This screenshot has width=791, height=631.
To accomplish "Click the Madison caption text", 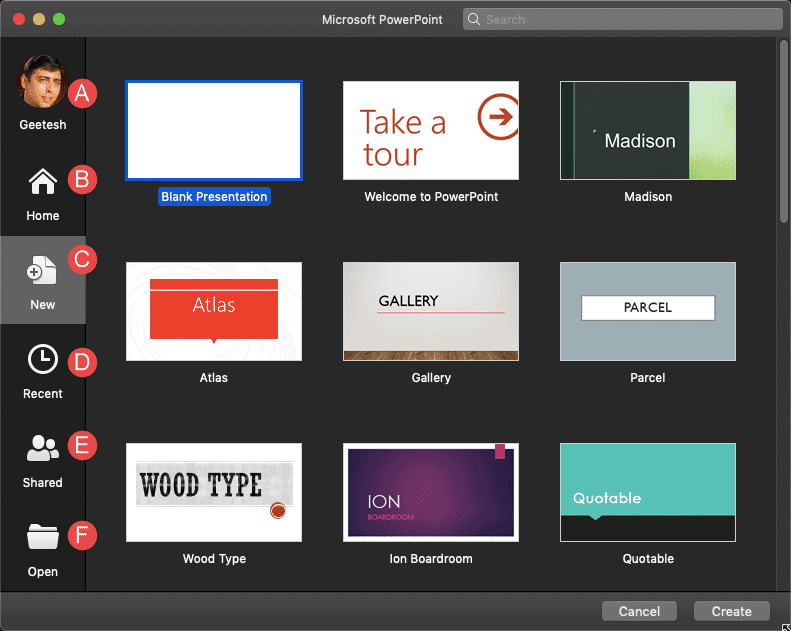I will coord(648,197).
